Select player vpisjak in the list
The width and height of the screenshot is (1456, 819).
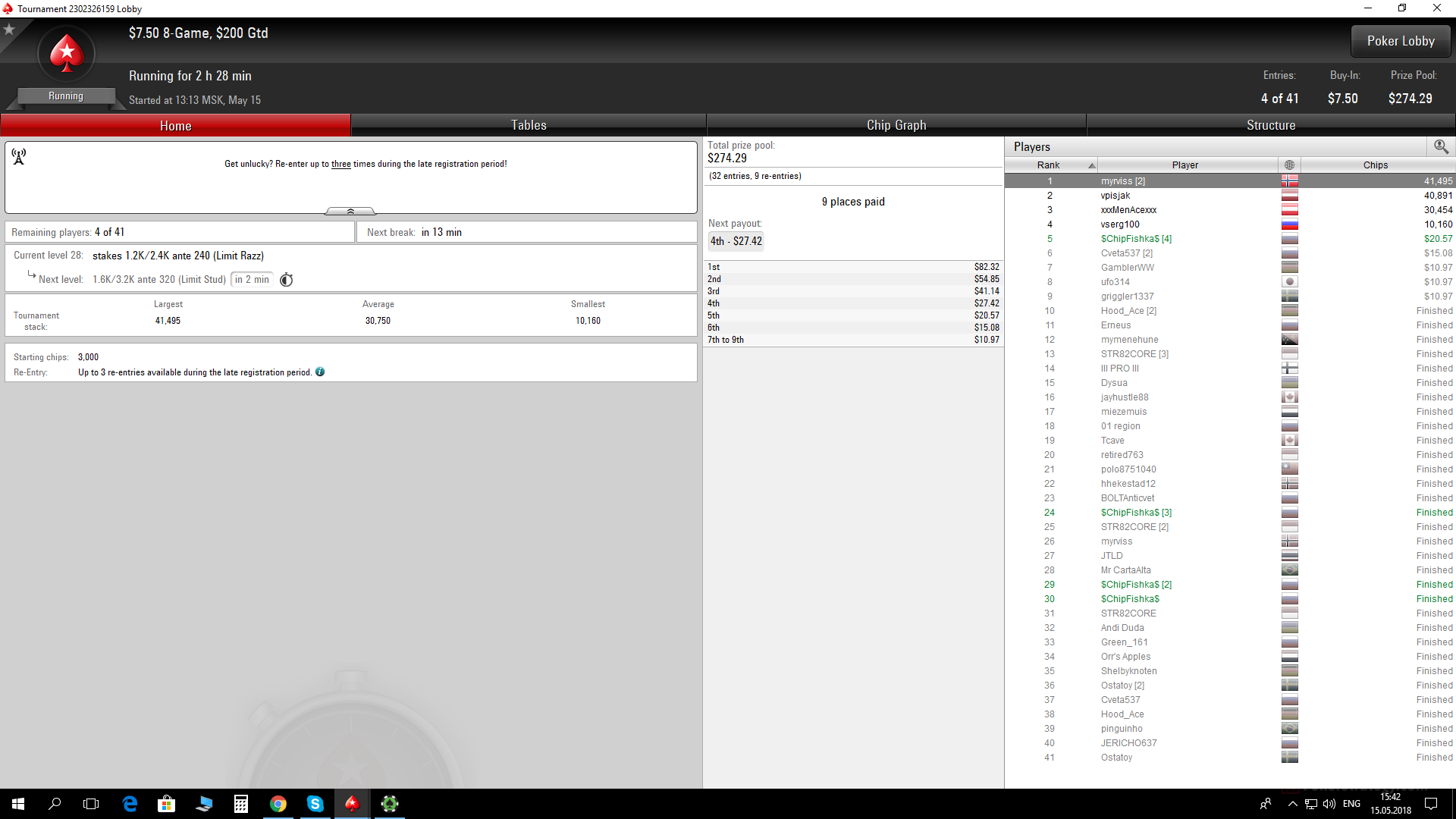[x=1116, y=196]
